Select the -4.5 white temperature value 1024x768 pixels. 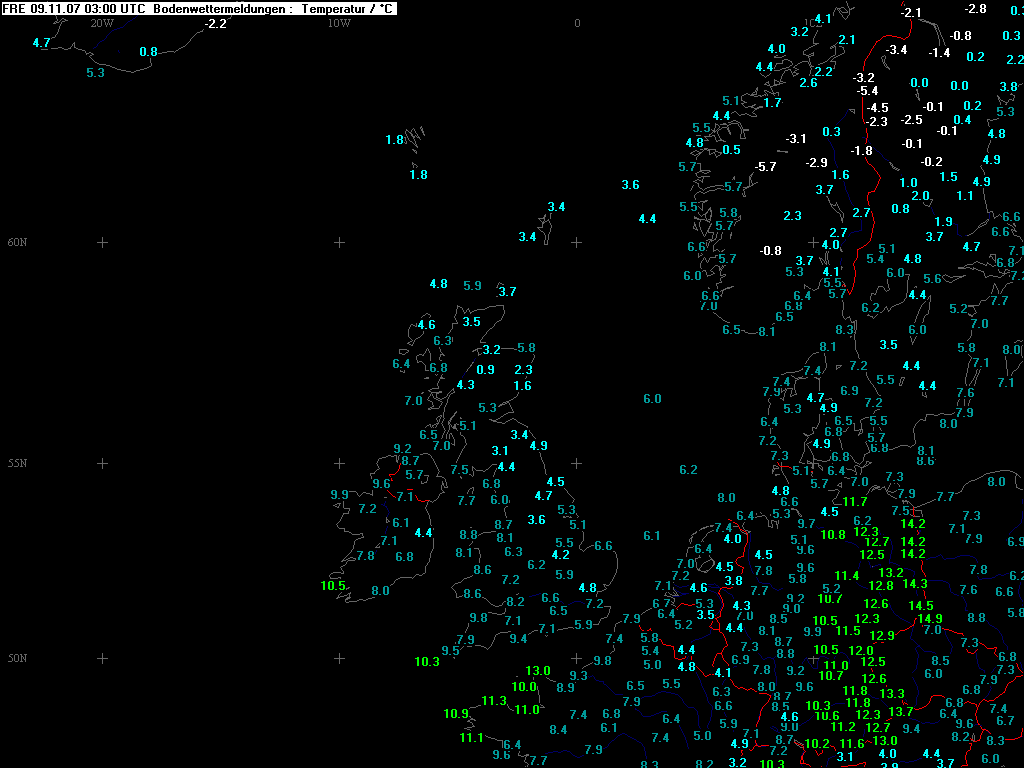[877, 107]
